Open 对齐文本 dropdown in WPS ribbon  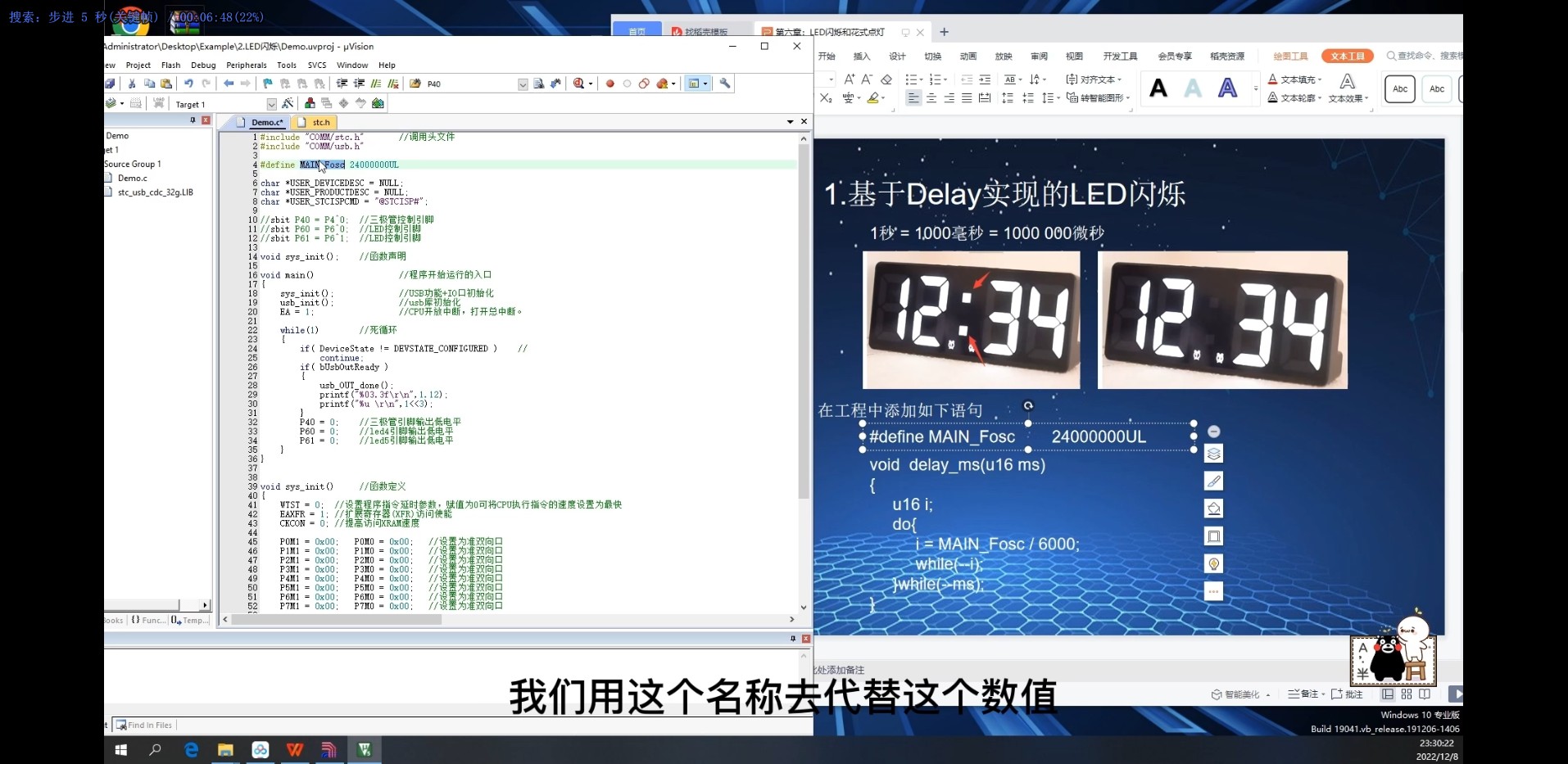pos(1094,79)
